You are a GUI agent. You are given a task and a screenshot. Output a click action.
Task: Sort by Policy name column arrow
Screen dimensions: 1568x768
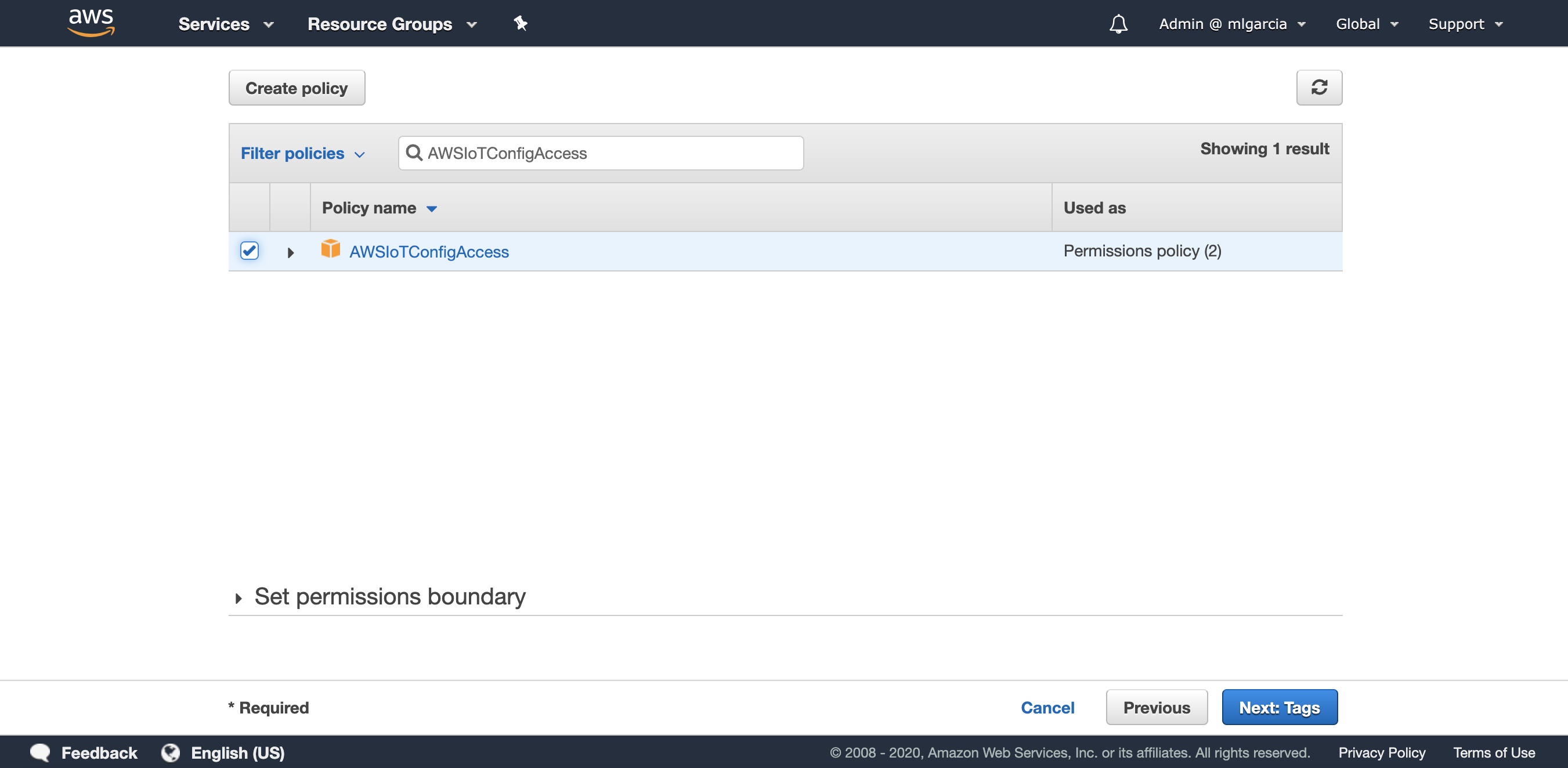[432, 209]
